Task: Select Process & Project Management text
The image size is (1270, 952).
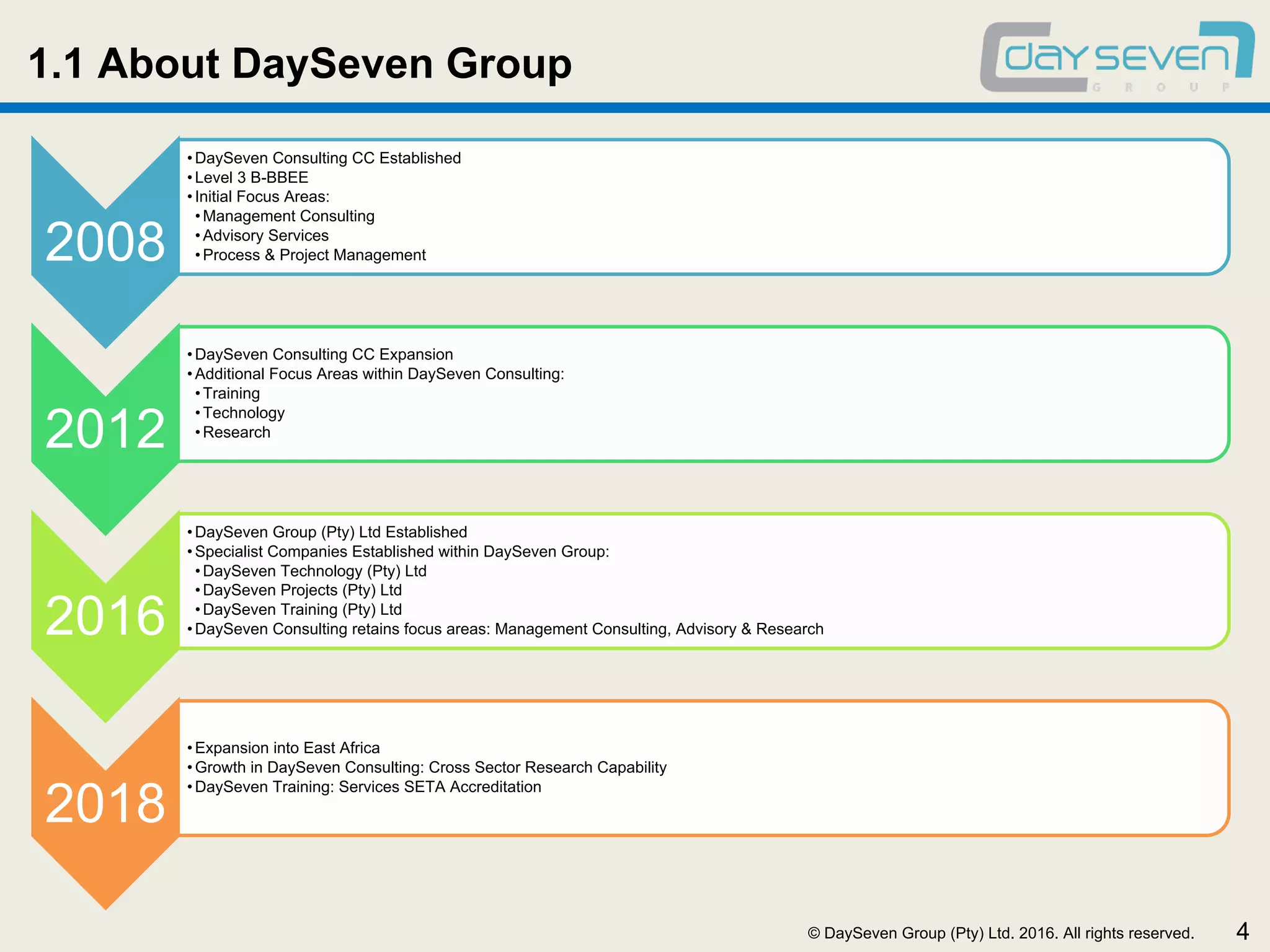Action: (314, 255)
